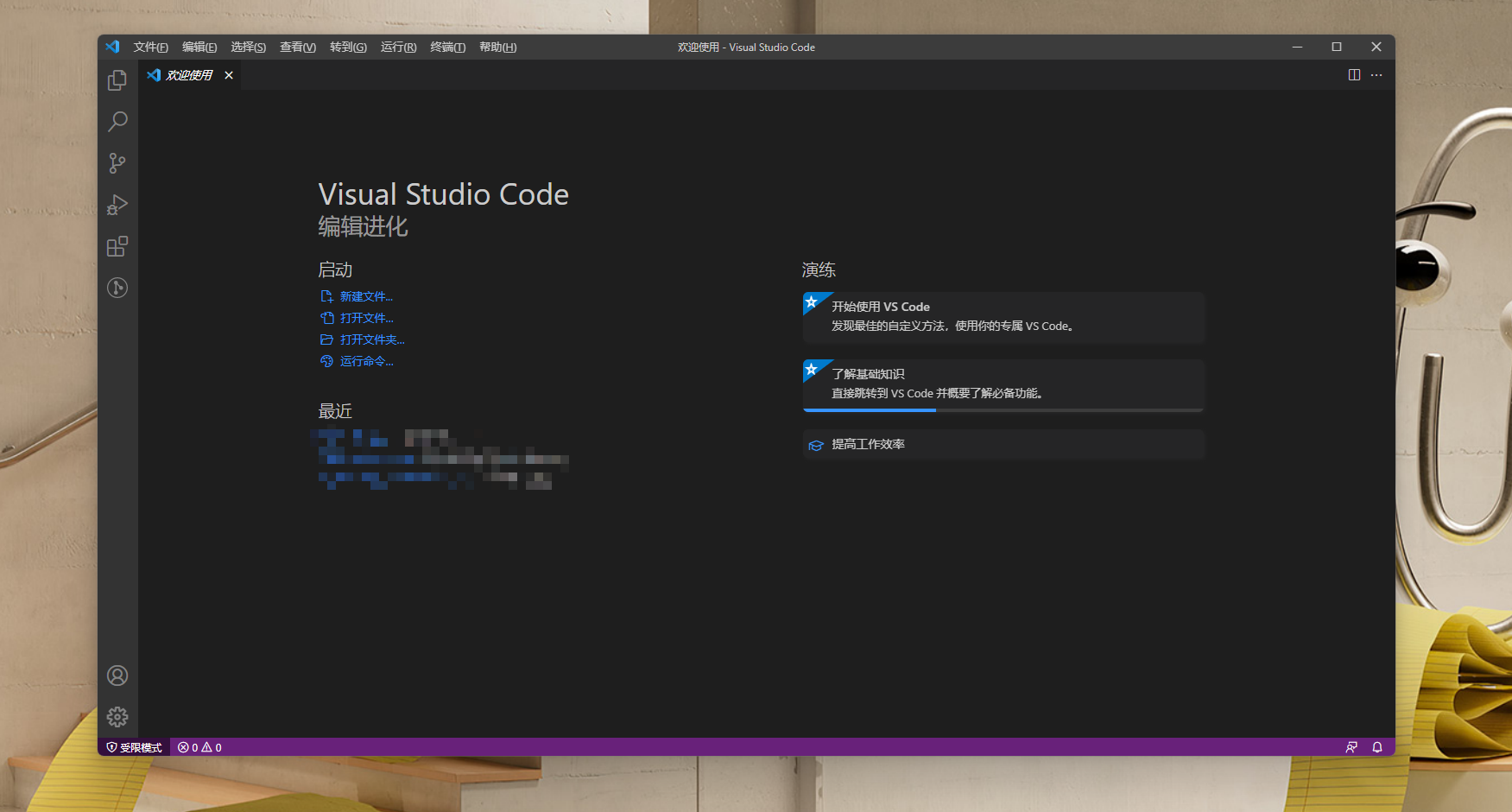The height and width of the screenshot is (812, 1512).
Task: Split the editor to the right
Action: pos(1354,75)
